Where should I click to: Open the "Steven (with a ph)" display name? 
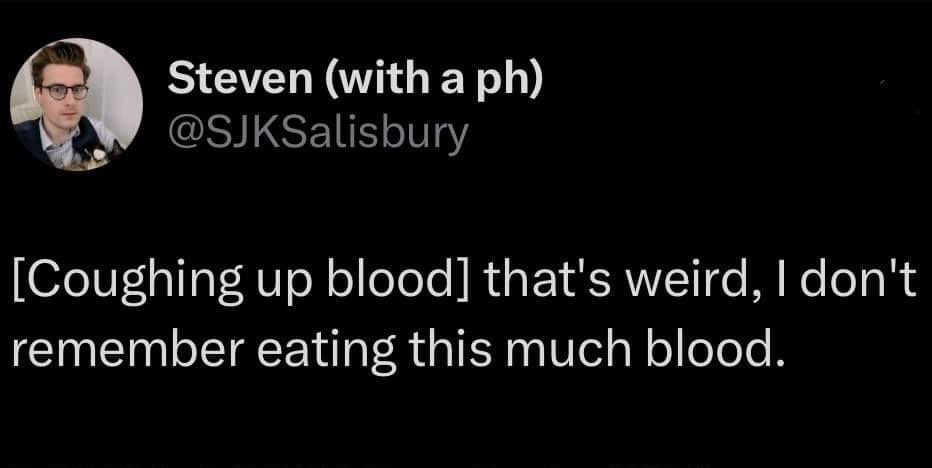355,80
